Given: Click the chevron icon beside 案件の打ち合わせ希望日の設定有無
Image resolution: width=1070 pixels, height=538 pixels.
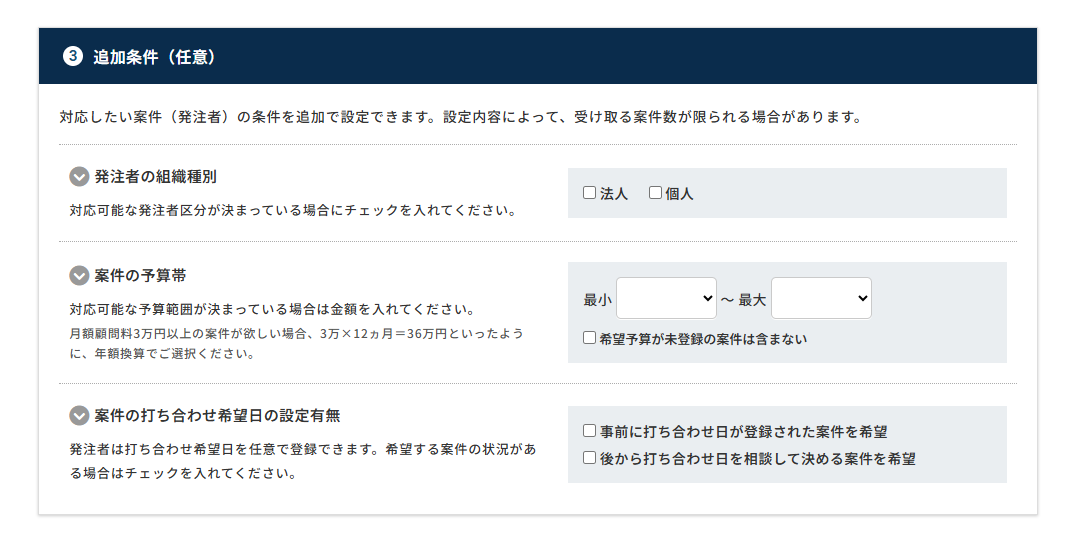Looking at the screenshot, I should pos(80,416).
